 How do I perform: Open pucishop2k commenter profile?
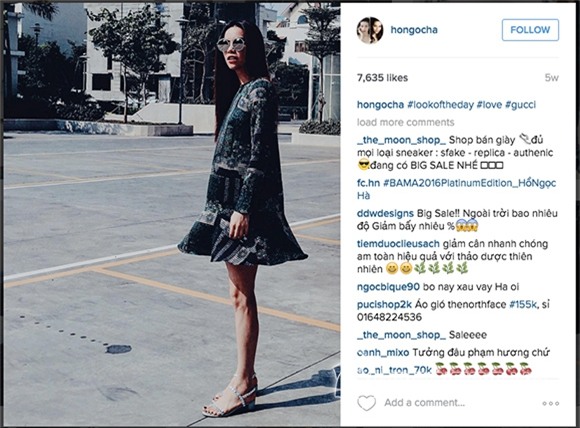[x=384, y=305]
